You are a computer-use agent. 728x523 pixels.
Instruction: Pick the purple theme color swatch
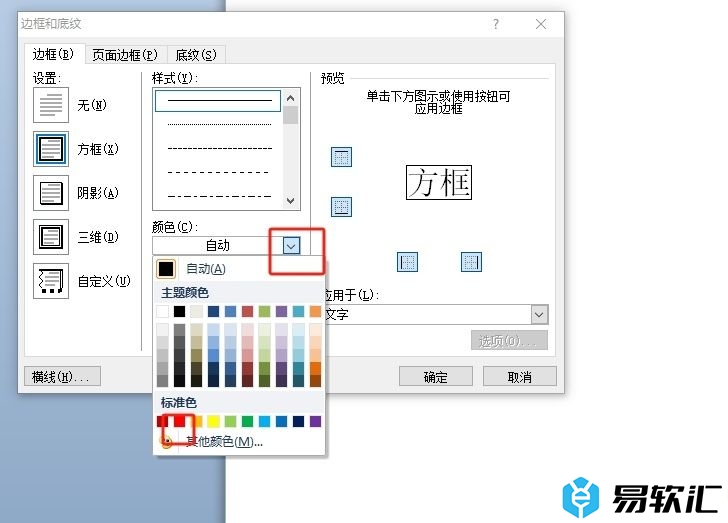pyautogui.click(x=281, y=311)
